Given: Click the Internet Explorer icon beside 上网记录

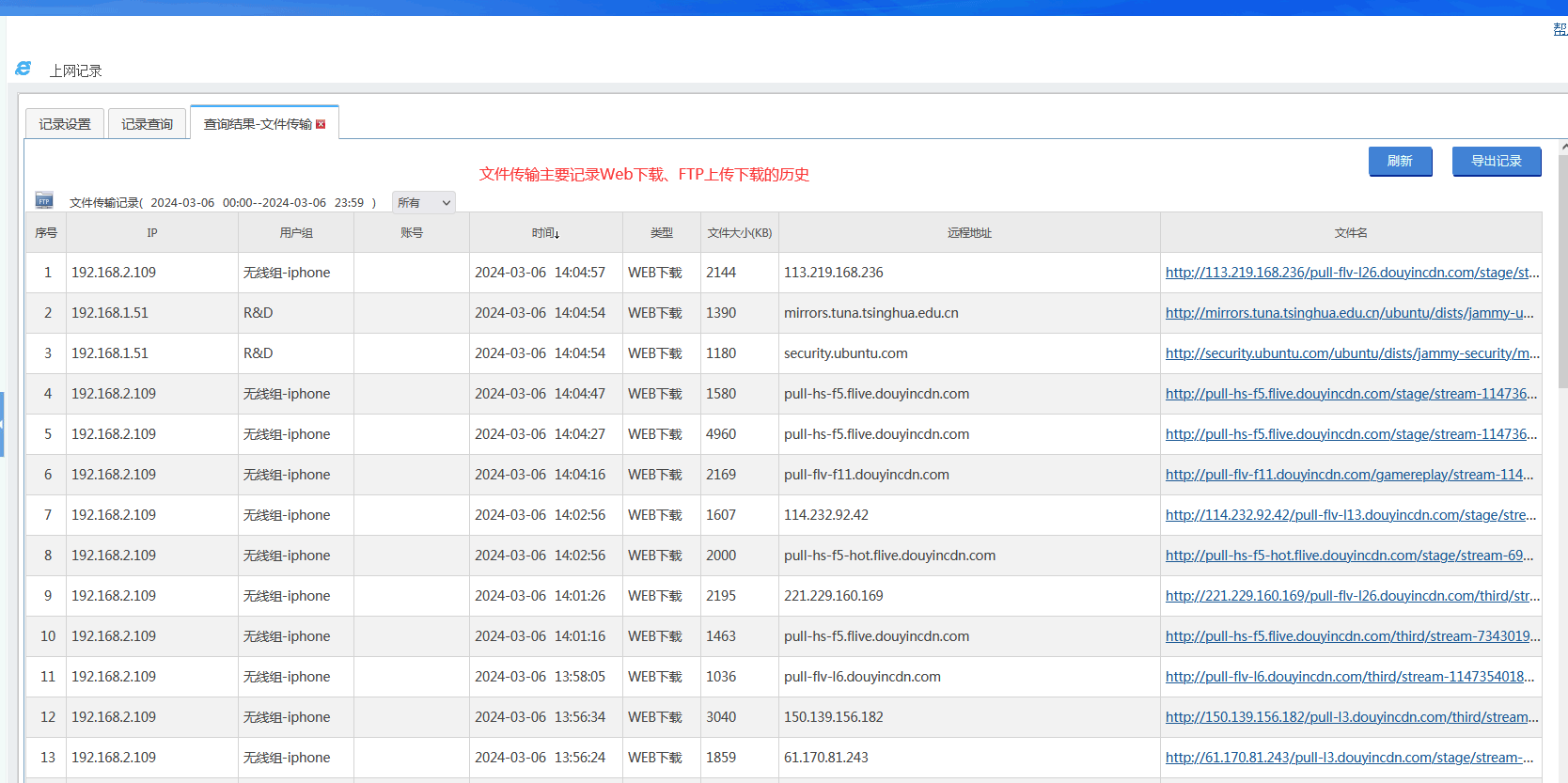Looking at the screenshot, I should coord(24,70).
